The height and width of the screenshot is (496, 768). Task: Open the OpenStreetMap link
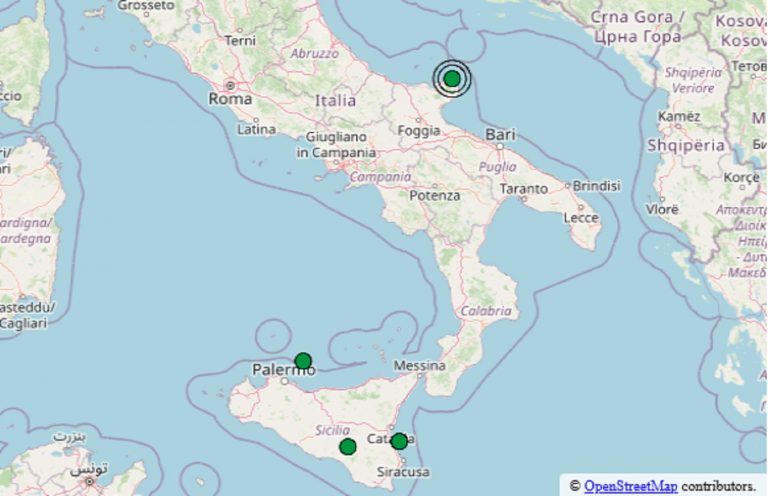630,486
